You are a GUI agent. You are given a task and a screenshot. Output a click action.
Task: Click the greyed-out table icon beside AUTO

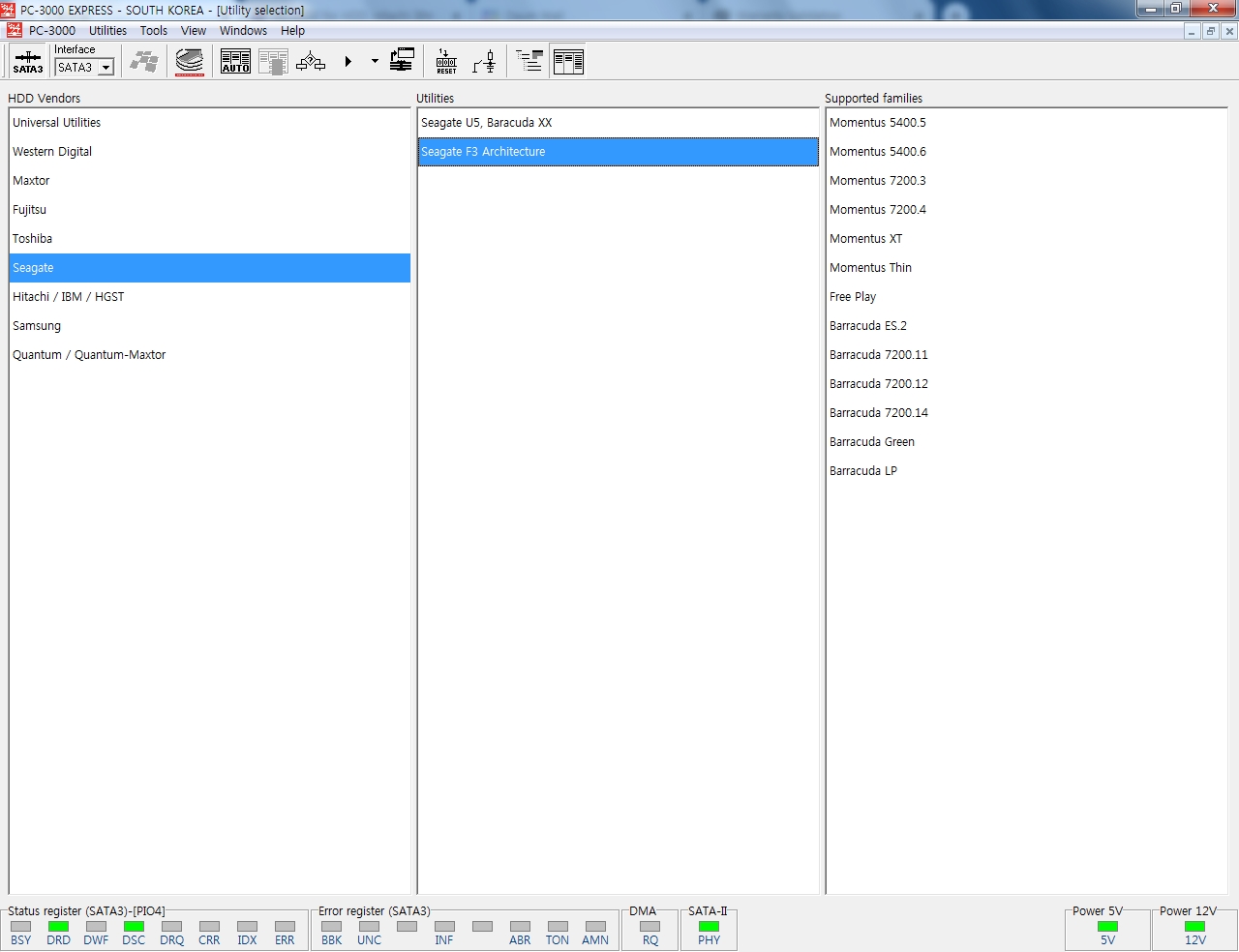click(273, 62)
